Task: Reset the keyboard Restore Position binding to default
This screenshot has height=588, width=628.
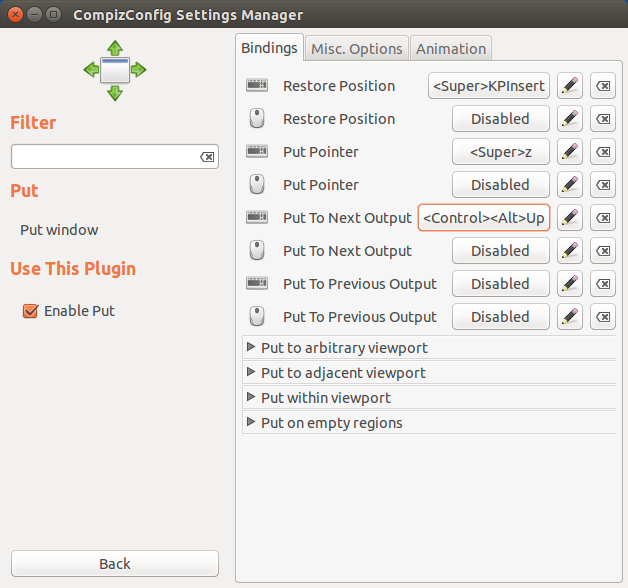Action: pos(603,86)
